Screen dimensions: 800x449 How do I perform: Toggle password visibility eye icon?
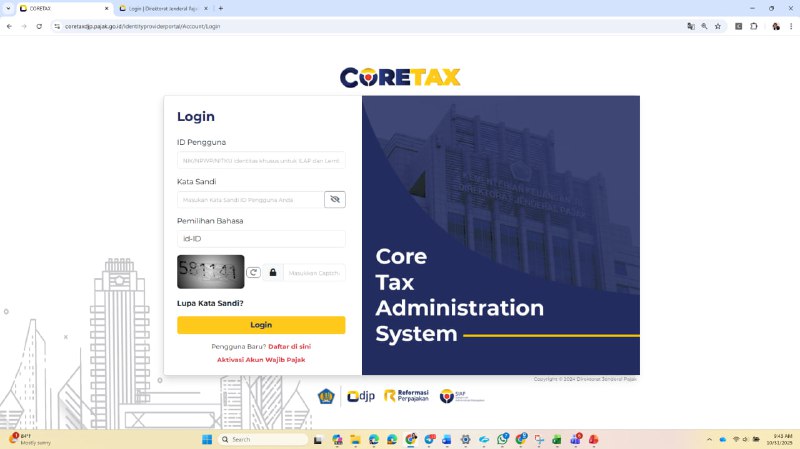[335, 199]
